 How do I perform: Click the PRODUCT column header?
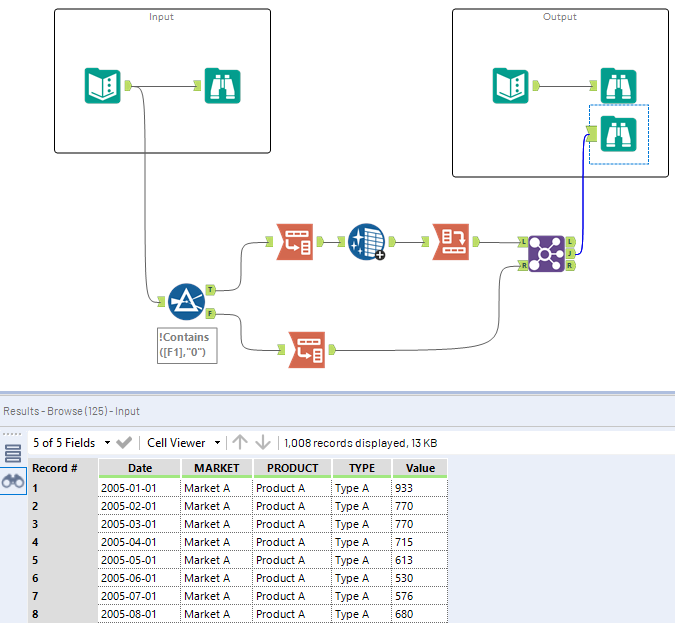pyautogui.click(x=292, y=468)
